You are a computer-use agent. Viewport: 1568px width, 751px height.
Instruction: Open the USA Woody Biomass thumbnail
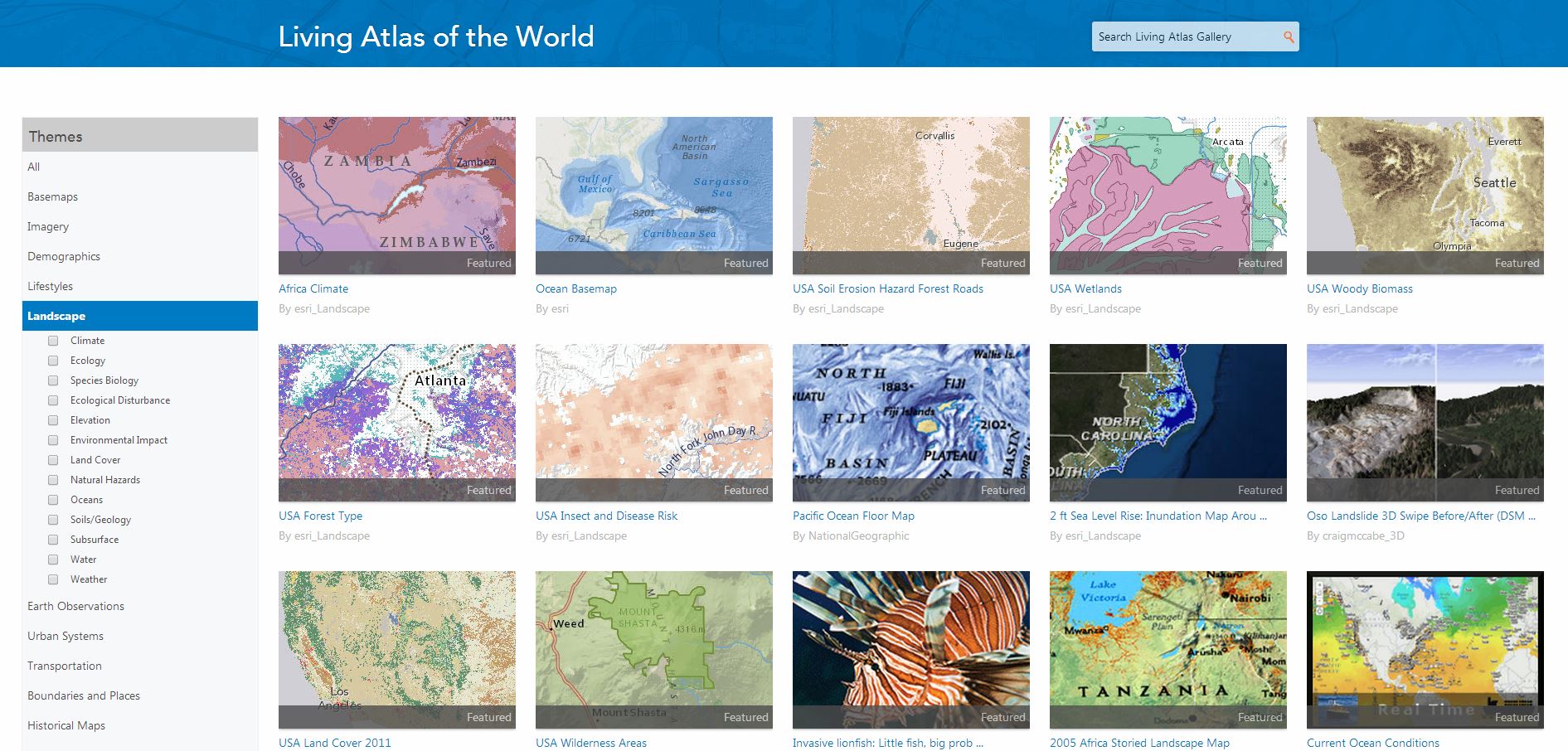(1425, 196)
